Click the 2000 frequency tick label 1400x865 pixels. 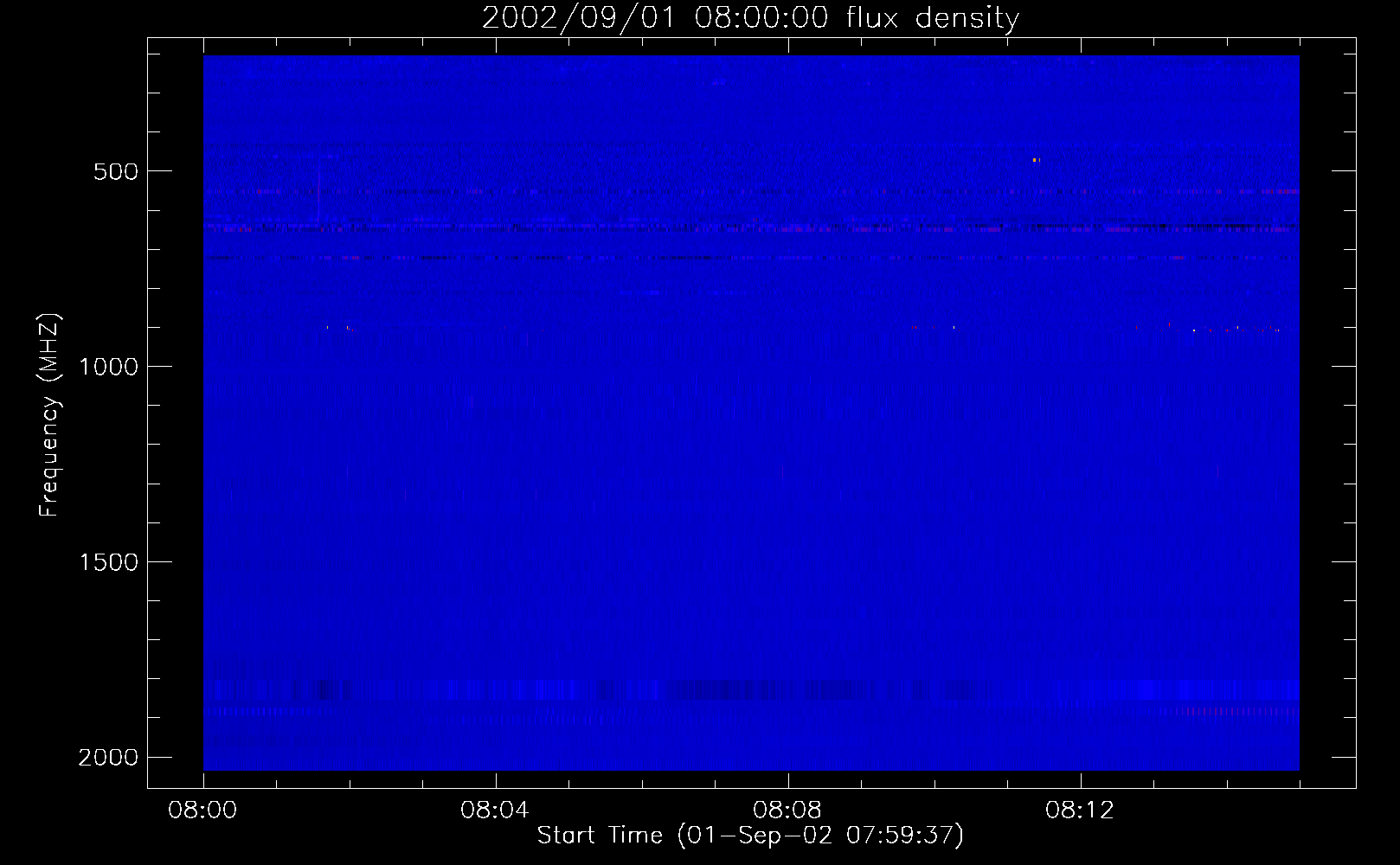[x=108, y=758]
